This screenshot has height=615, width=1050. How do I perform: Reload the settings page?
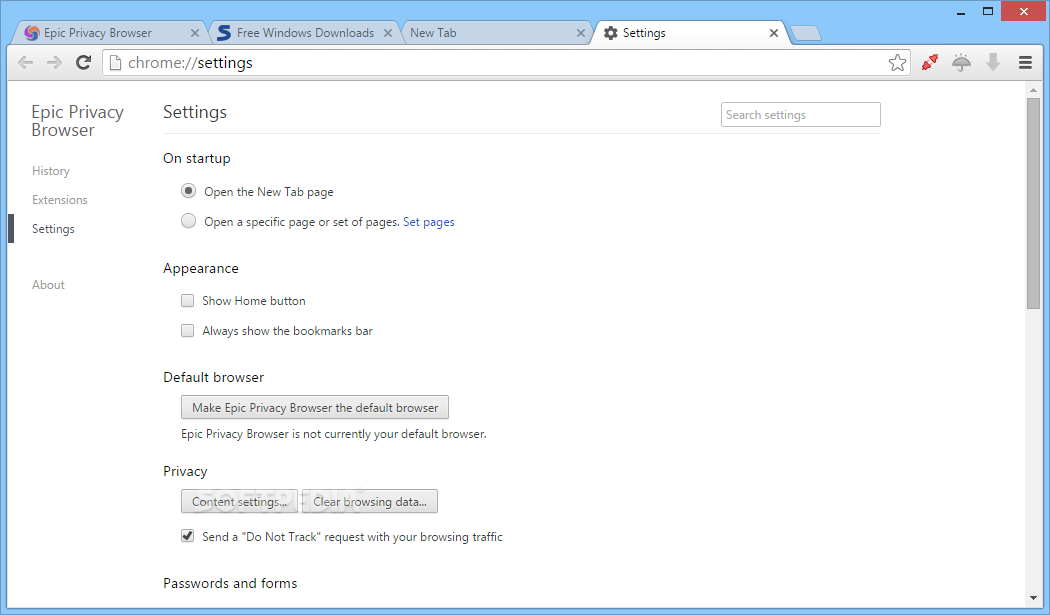tap(83, 62)
